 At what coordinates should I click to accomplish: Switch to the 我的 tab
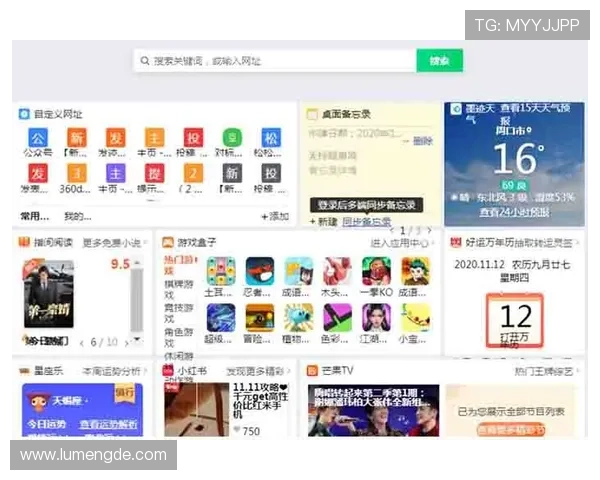(x=78, y=216)
